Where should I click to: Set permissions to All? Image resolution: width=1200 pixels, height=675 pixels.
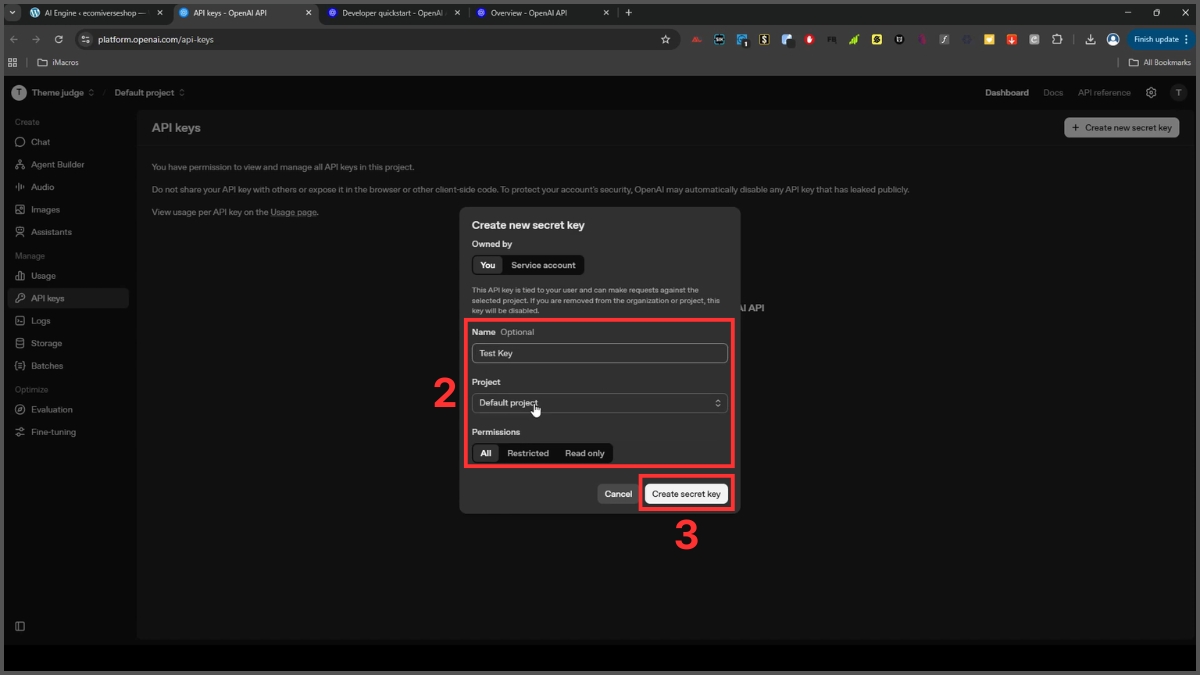click(x=486, y=453)
